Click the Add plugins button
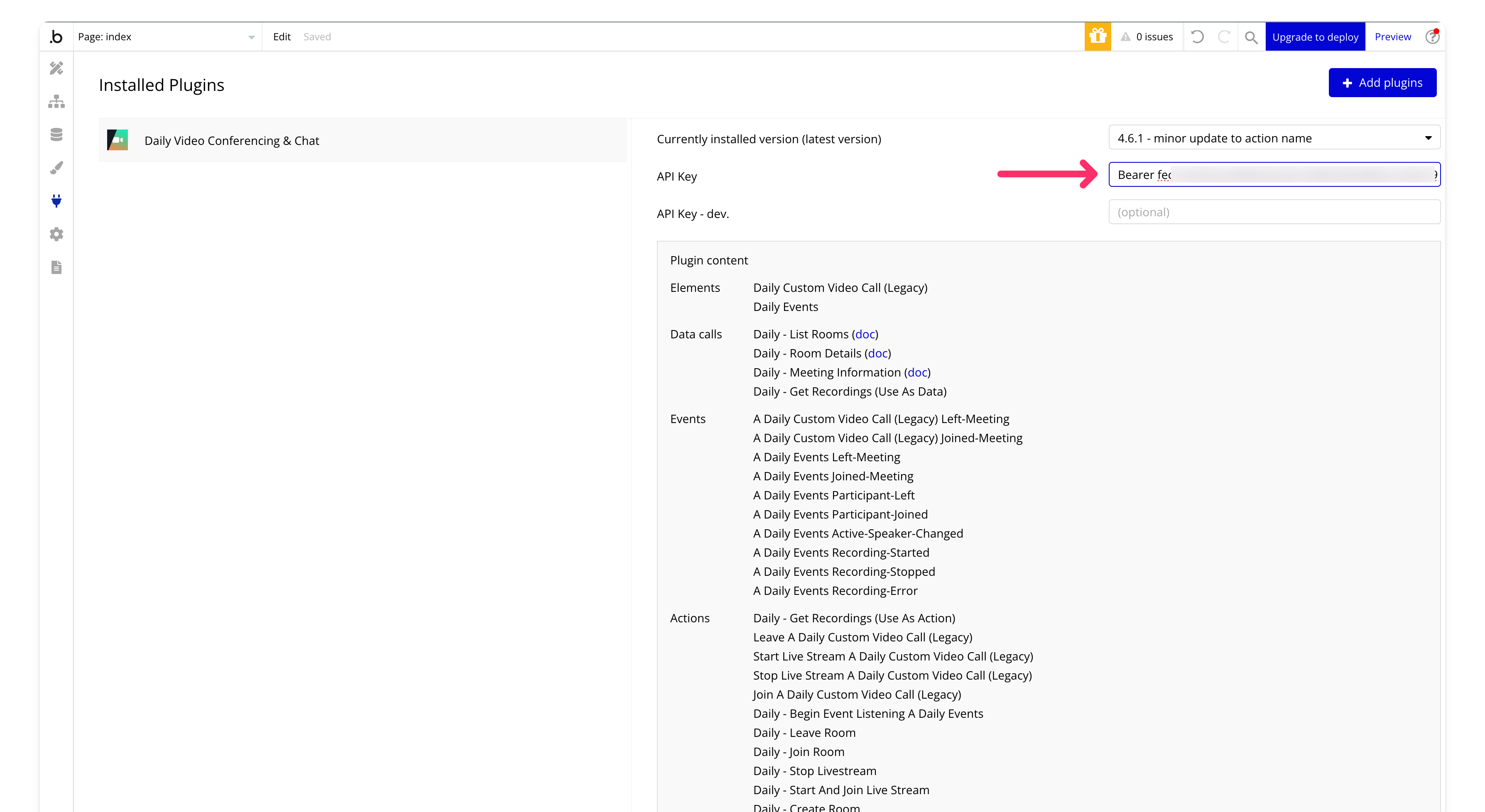The width and height of the screenshot is (1485, 812). [x=1382, y=83]
